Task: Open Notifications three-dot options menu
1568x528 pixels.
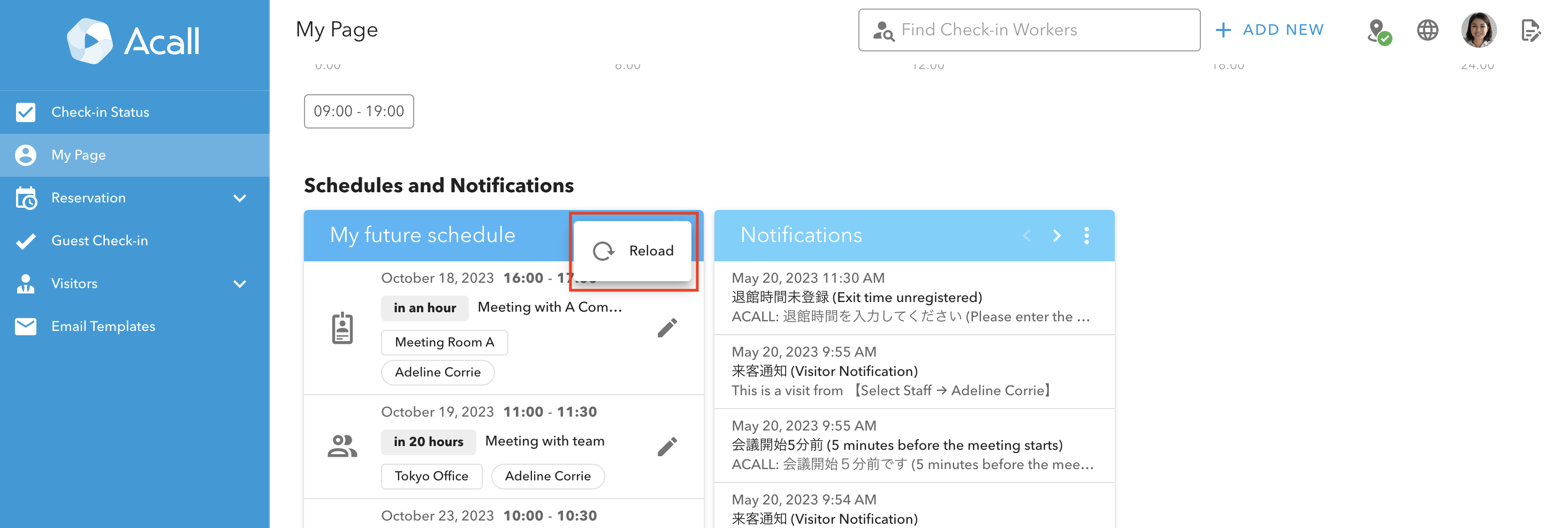Action: point(1086,236)
